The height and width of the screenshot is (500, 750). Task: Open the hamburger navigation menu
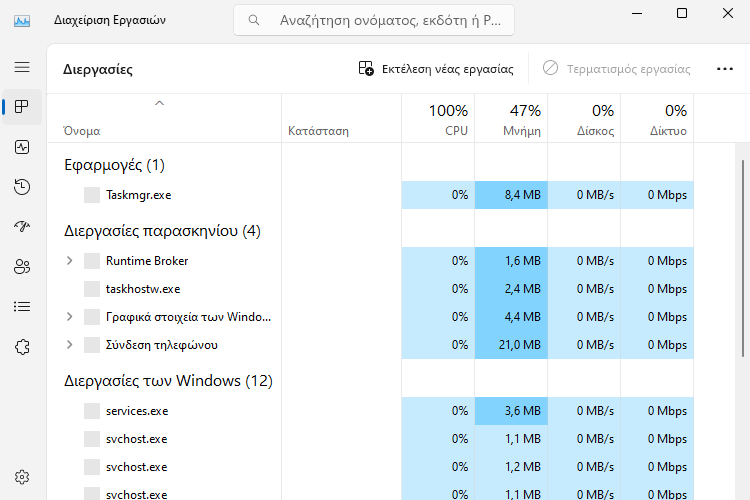point(22,67)
